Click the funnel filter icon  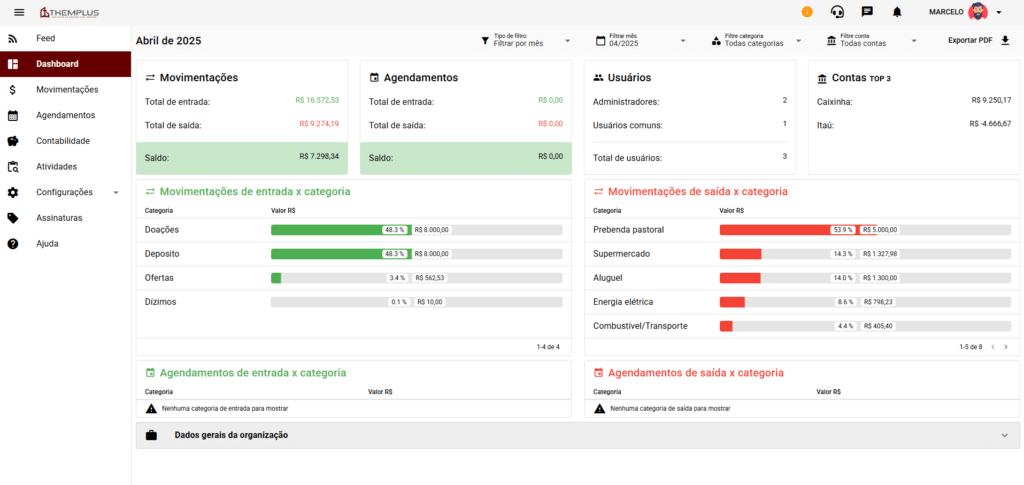485,40
